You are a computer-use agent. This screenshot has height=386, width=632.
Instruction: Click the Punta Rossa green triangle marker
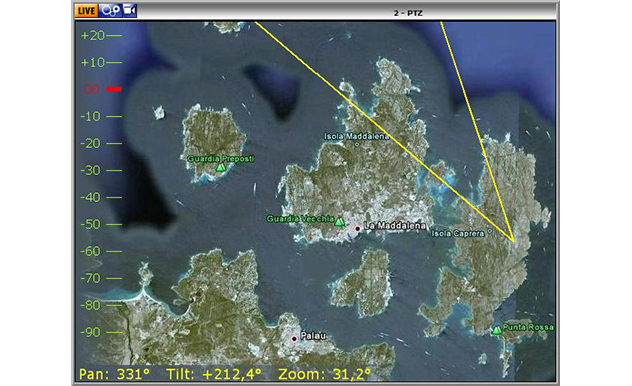[497, 330]
